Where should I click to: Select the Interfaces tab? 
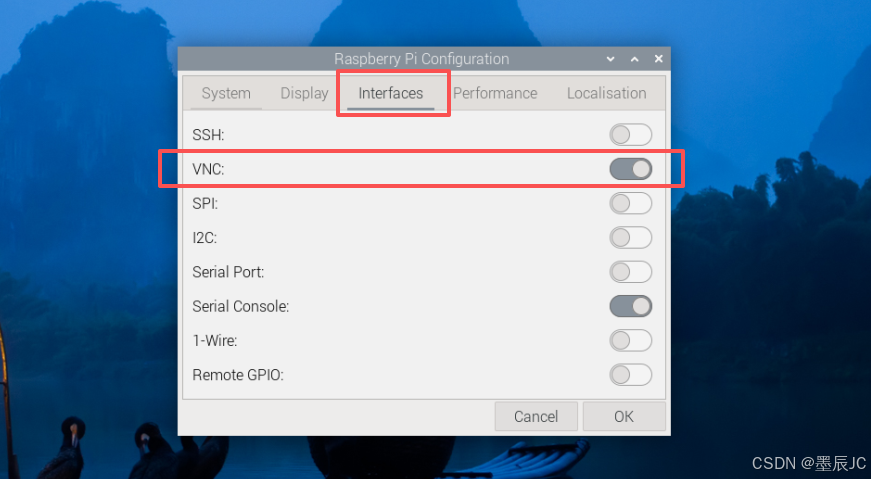[x=391, y=93]
